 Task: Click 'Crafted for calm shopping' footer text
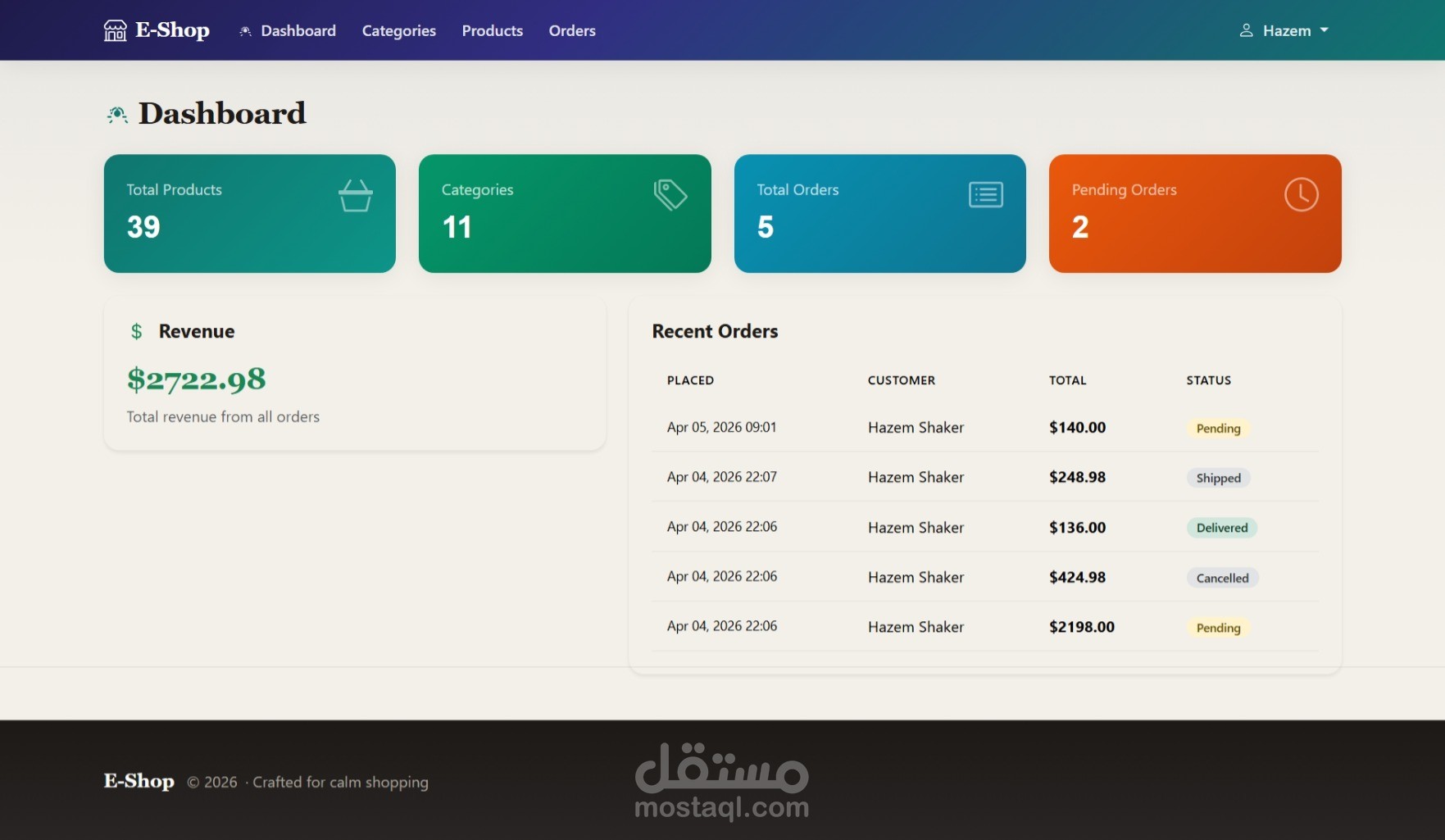pos(340,782)
